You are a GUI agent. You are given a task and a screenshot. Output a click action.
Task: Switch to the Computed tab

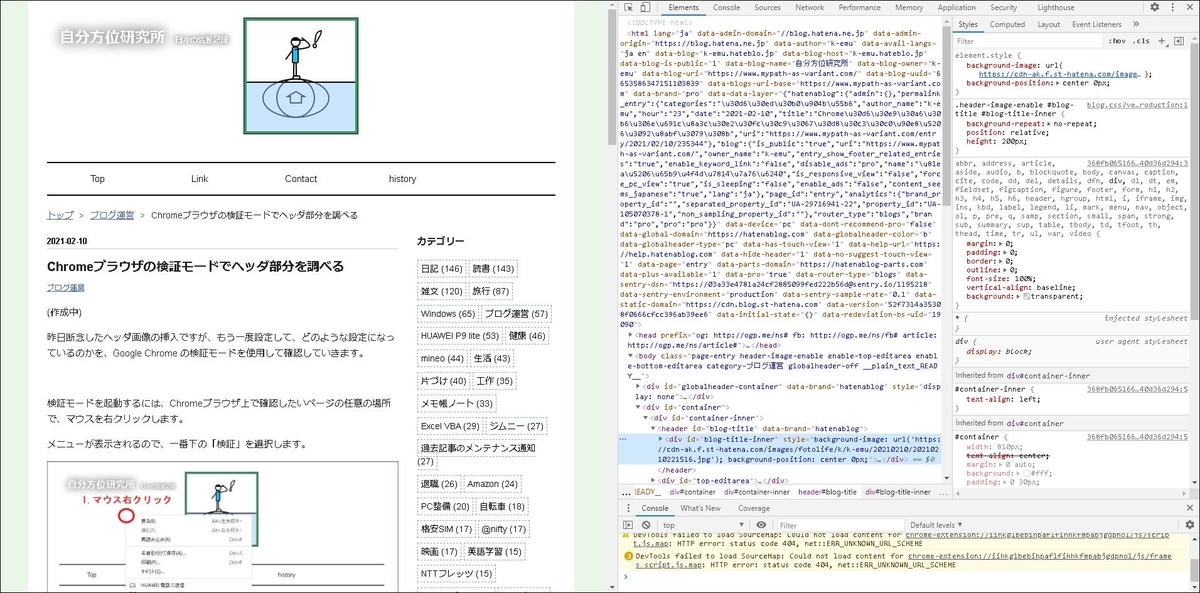(x=1007, y=24)
